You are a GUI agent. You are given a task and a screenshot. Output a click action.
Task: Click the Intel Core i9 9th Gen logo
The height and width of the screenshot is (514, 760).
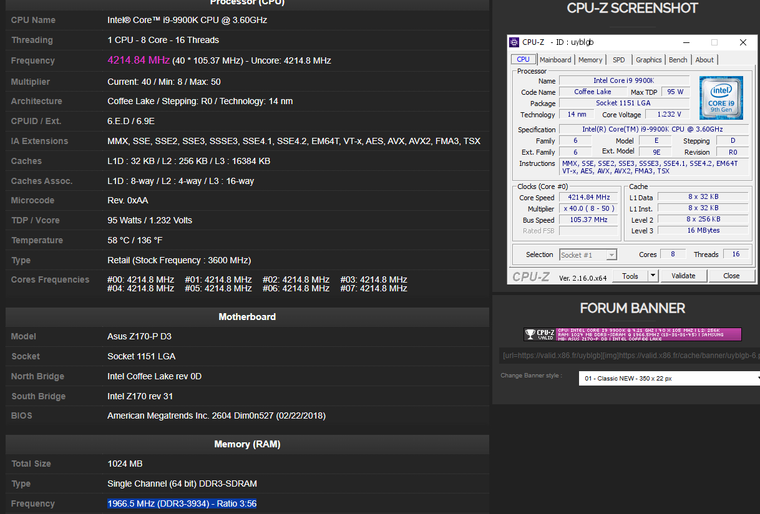721,98
